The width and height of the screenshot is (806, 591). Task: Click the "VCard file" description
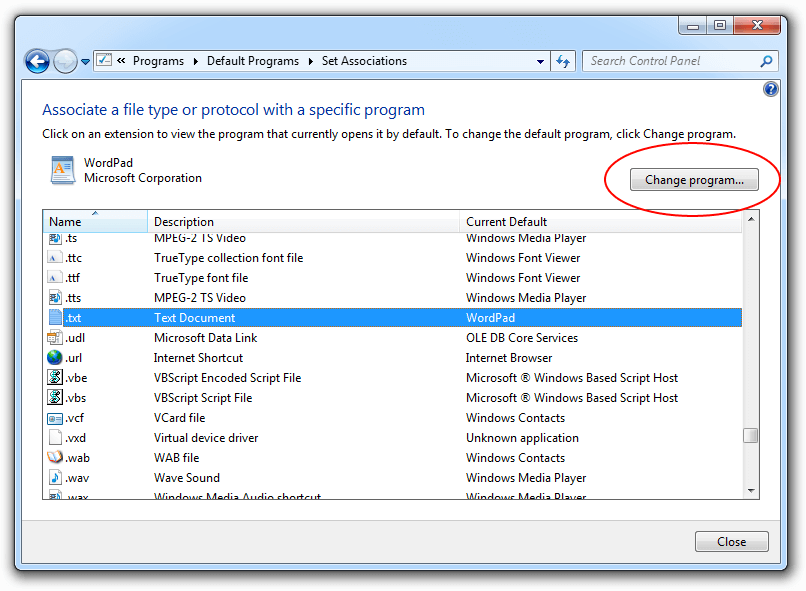tap(179, 418)
